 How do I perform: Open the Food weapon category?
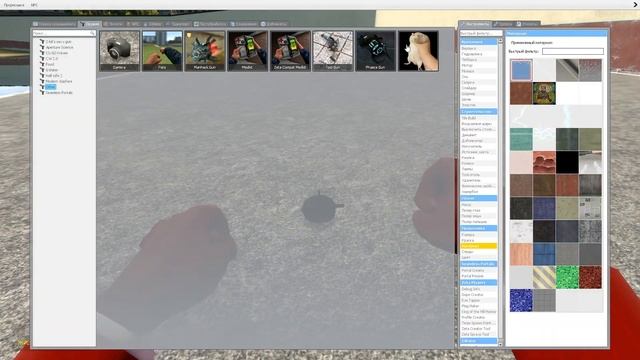[x=50, y=64]
